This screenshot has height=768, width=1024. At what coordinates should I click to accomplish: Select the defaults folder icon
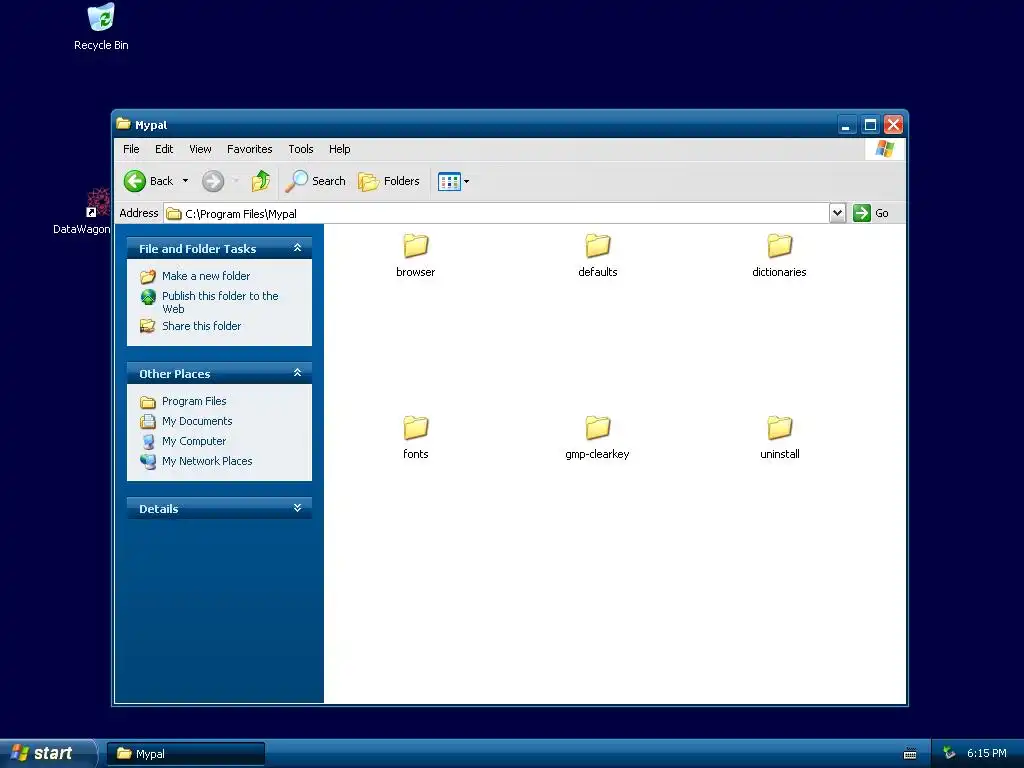[x=598, y=246]
